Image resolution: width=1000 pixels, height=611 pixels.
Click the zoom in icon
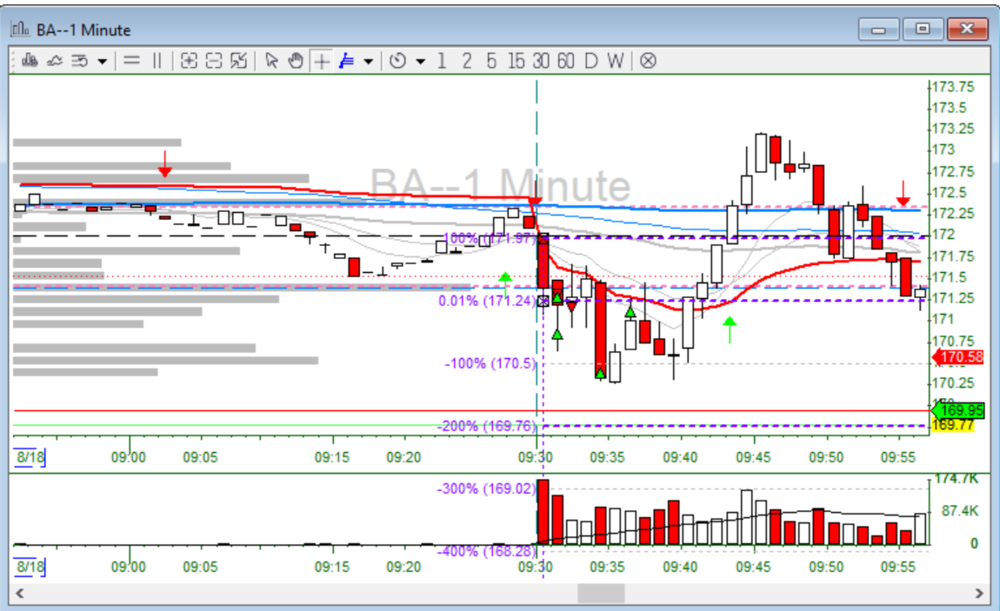[189, 61]
